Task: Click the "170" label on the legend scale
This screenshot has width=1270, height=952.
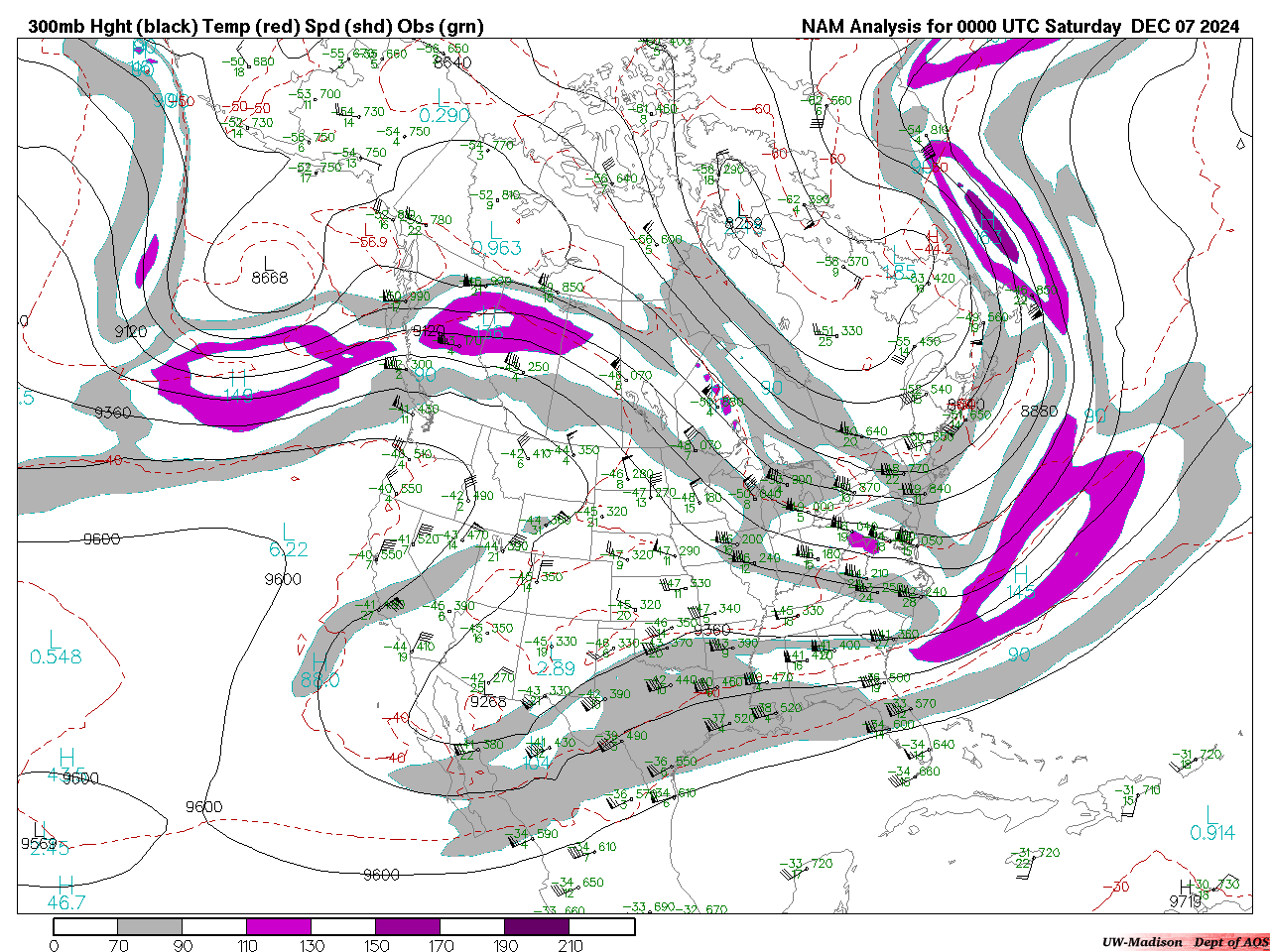Action: tap(442, 945)
